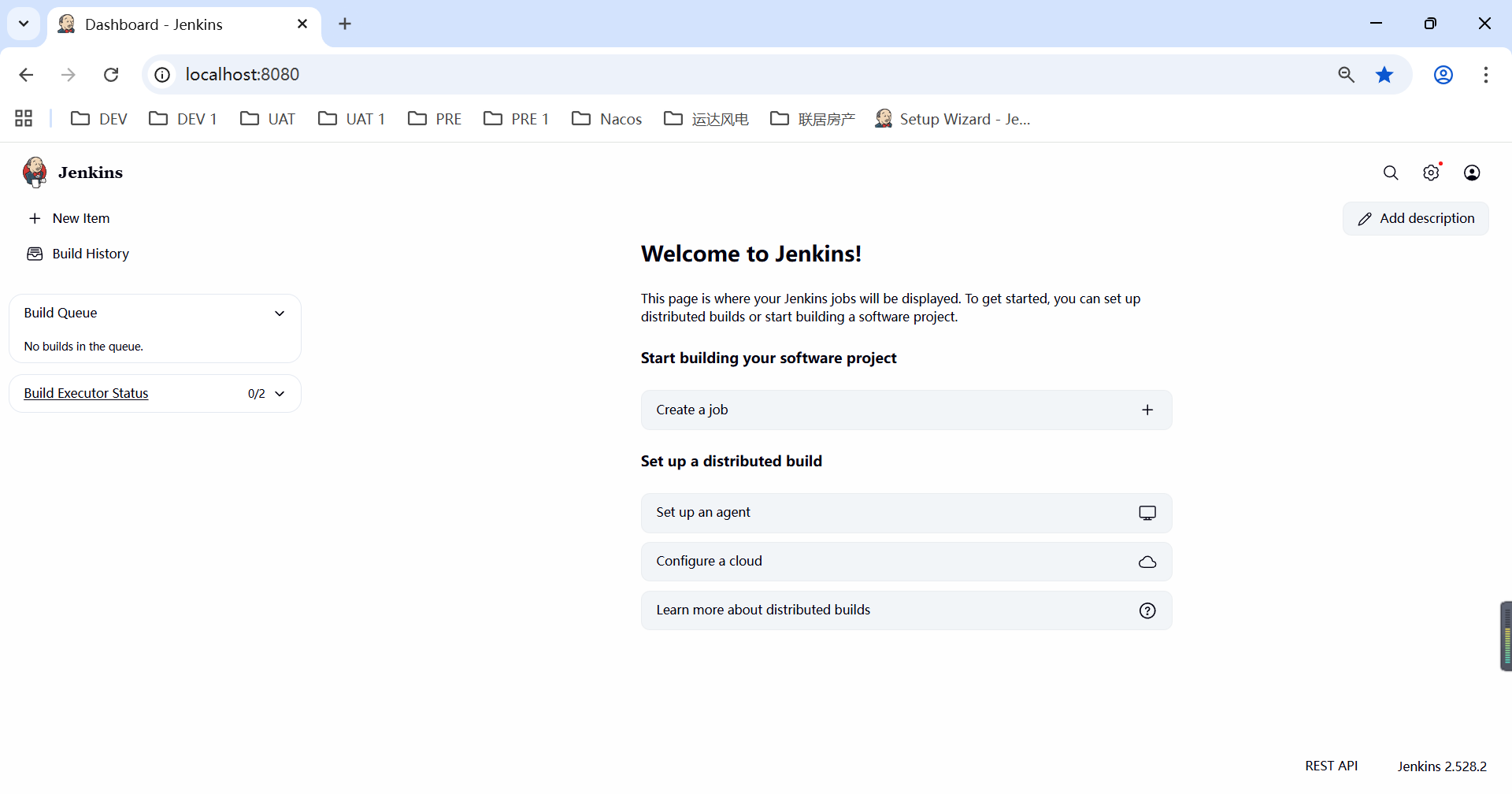Open the Jenkins search magnifier icon
Screen dimensions: 1512x794
[1391, 173]
